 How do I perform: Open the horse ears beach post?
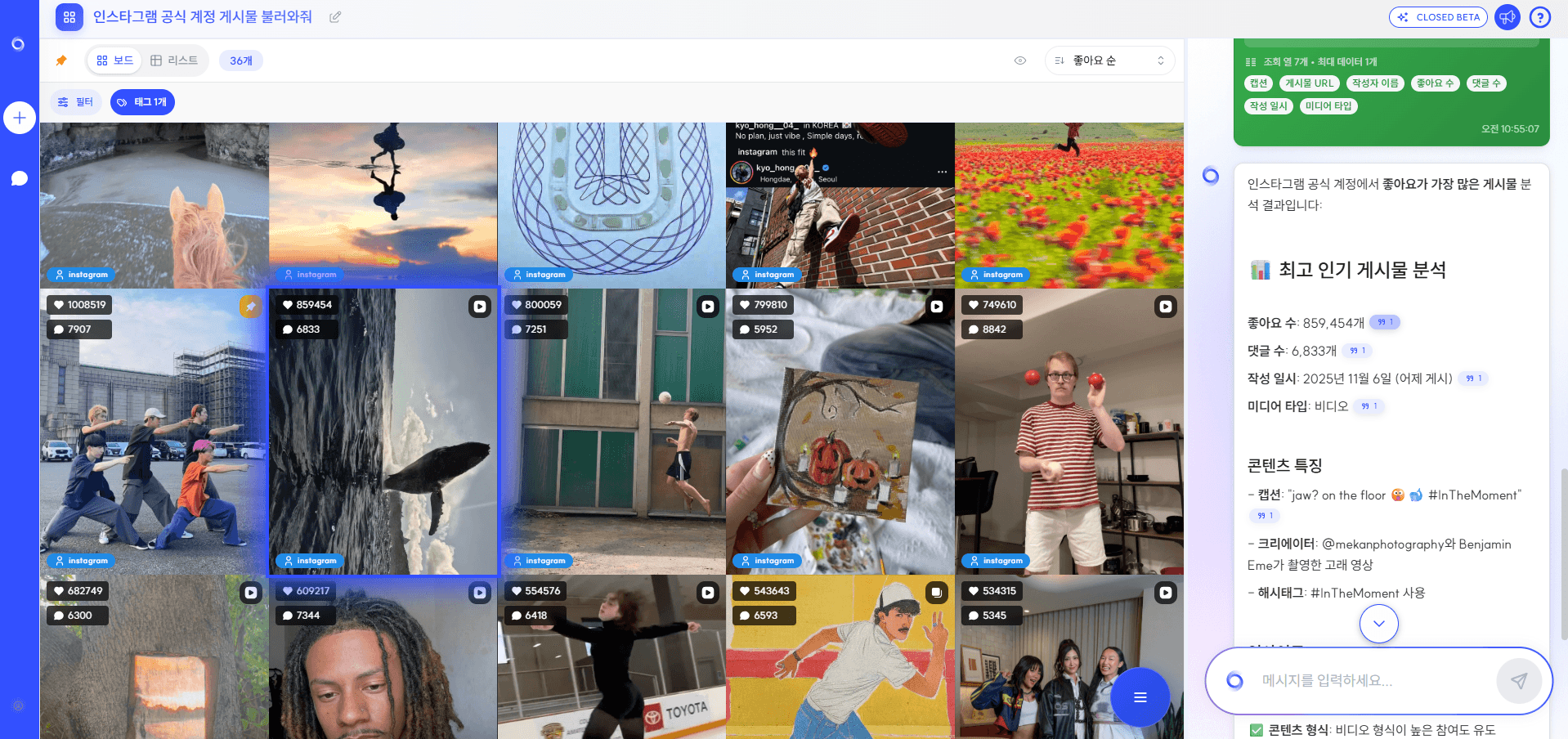click(x=155, y=205)
